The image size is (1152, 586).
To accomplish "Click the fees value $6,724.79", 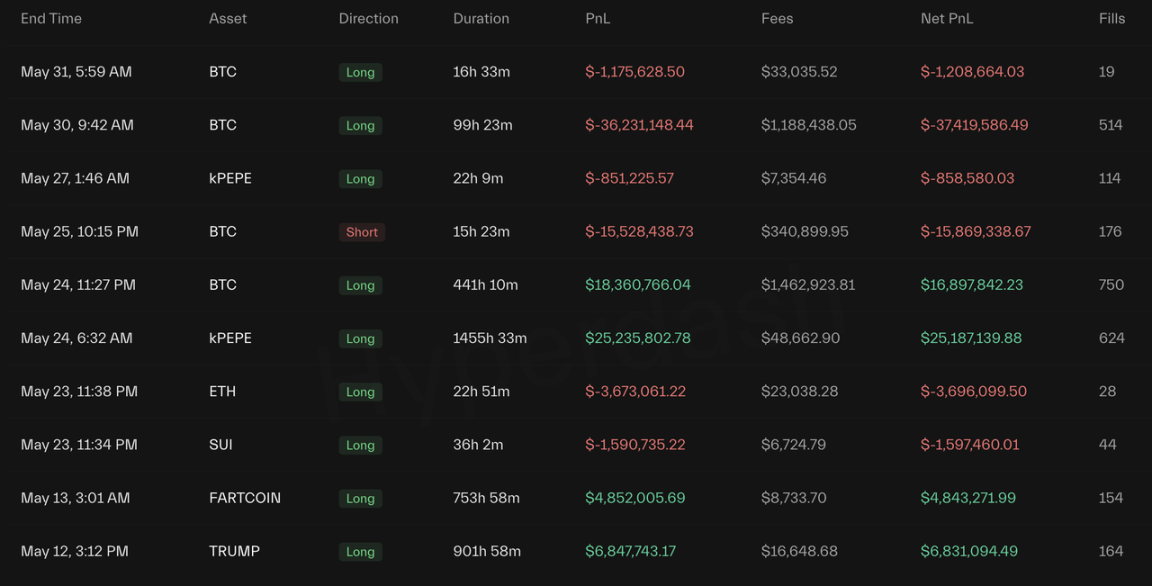I will [x=793, y=445].
